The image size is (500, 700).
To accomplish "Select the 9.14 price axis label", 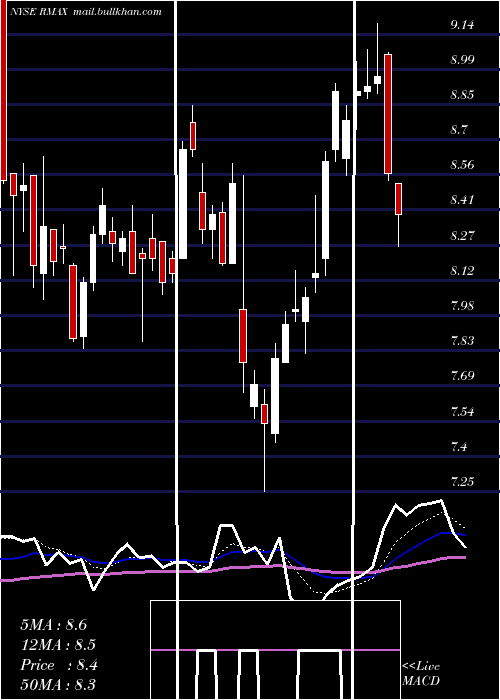I will [x=462, y=25].
